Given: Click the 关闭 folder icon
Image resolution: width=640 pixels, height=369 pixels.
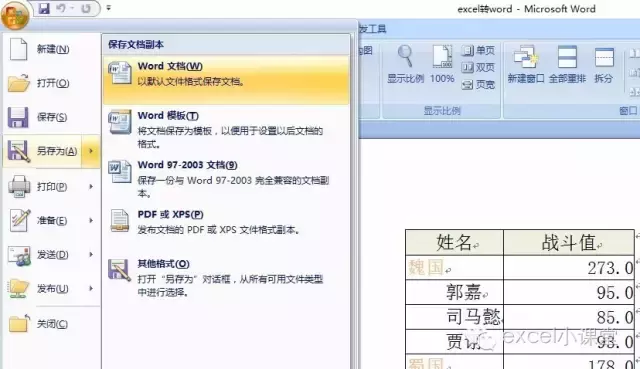Looking at the screenshot, I should point(19,324).
